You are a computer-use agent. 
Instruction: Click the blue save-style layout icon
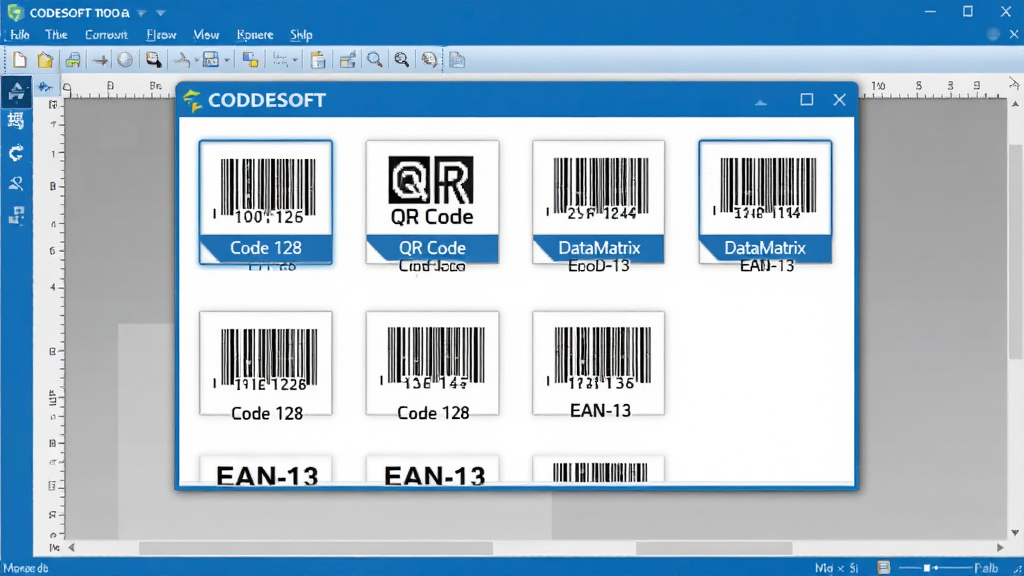(x=211, y=60)
